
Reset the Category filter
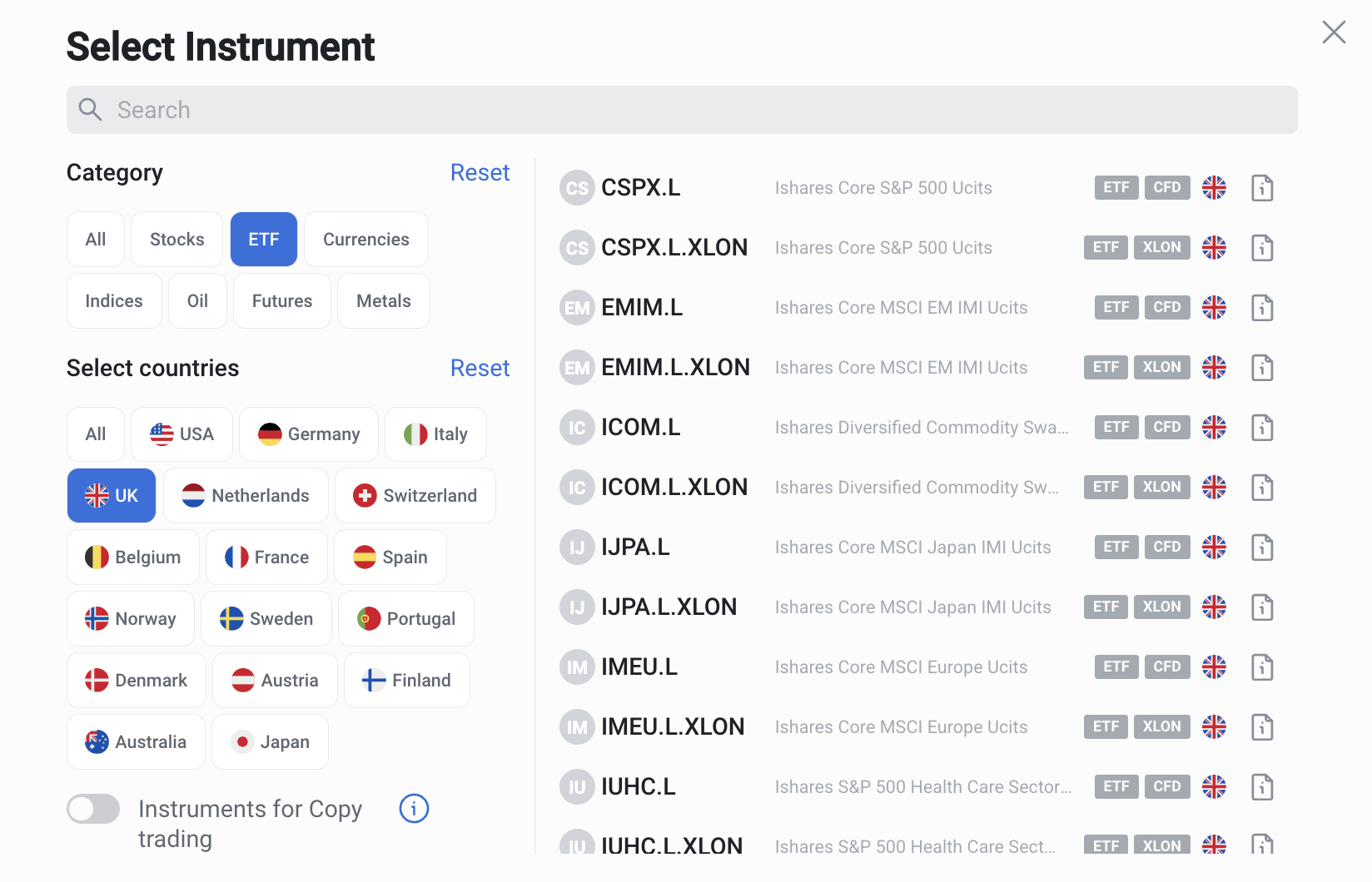coord(480,172)
